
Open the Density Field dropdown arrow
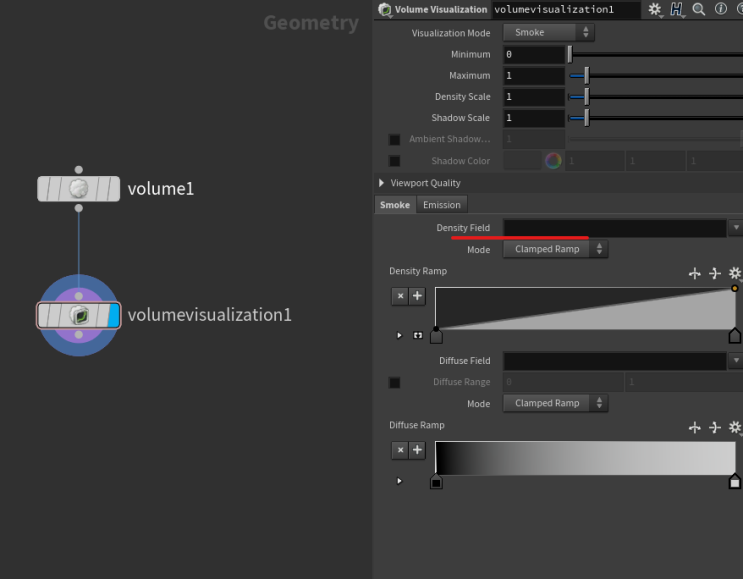(x=736, y=228)
